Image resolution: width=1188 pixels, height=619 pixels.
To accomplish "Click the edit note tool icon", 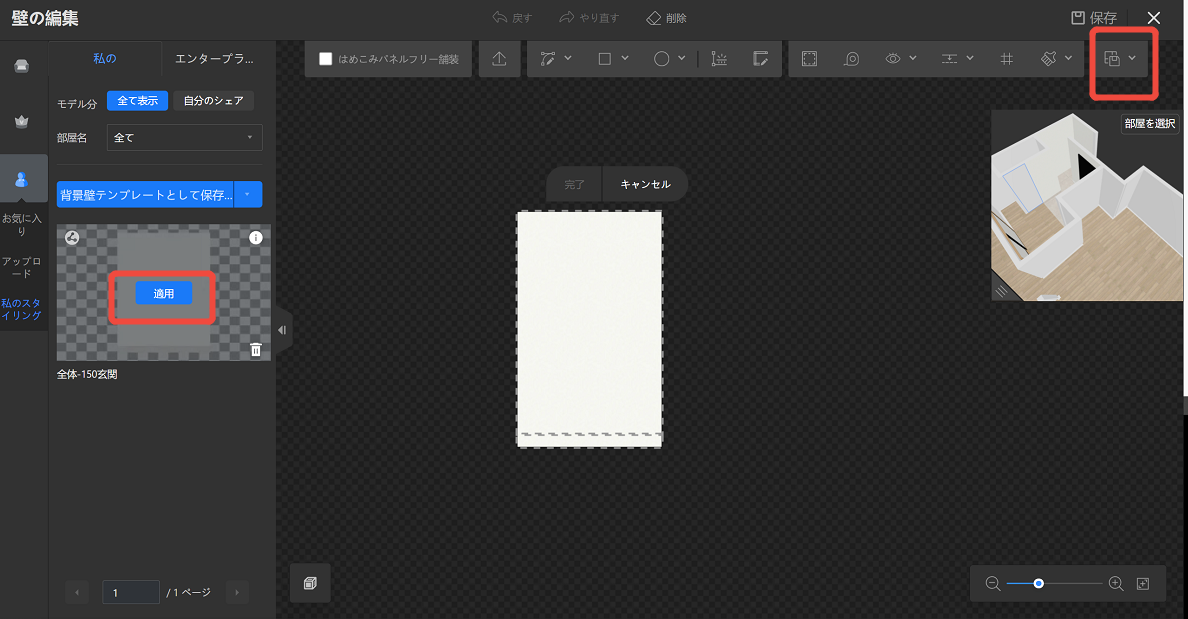I will (761, 58).
